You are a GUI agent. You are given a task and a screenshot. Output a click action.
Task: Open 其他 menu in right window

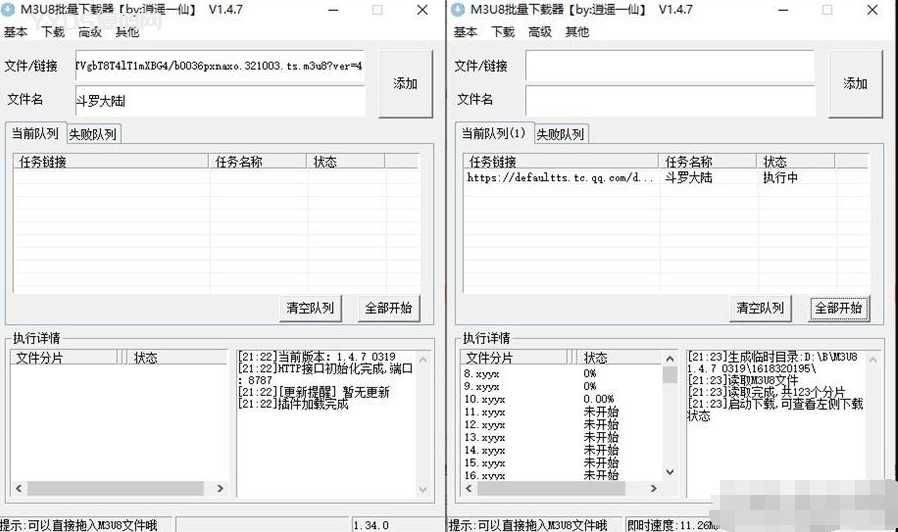[x=577, y=32]
